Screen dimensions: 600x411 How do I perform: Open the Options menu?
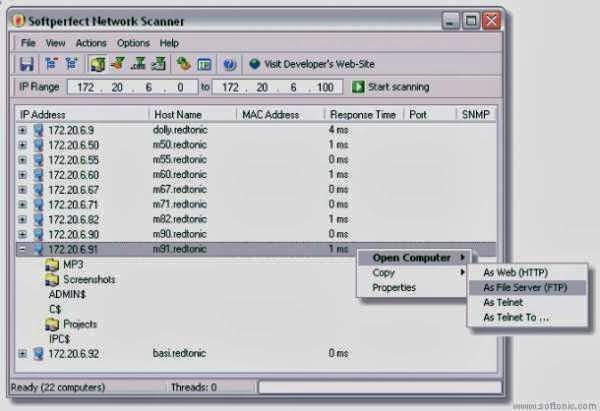tap(133, 43)
